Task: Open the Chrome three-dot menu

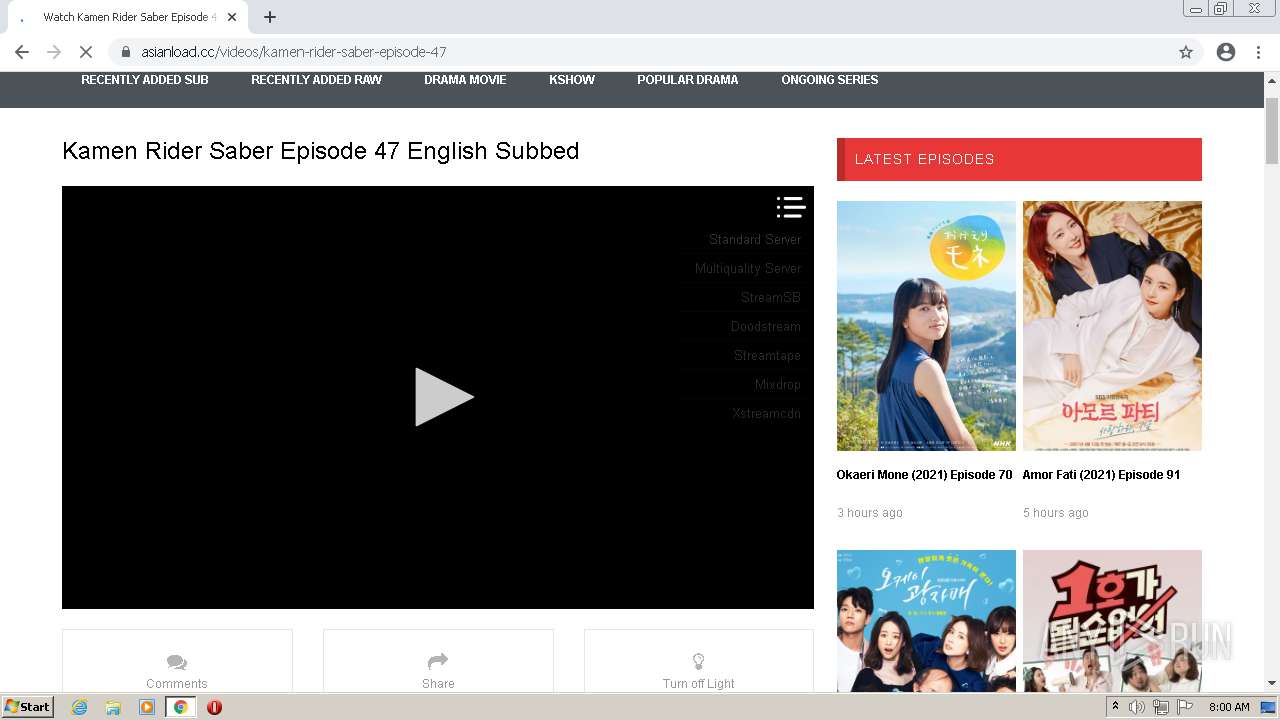Action: pos(1258,52)
